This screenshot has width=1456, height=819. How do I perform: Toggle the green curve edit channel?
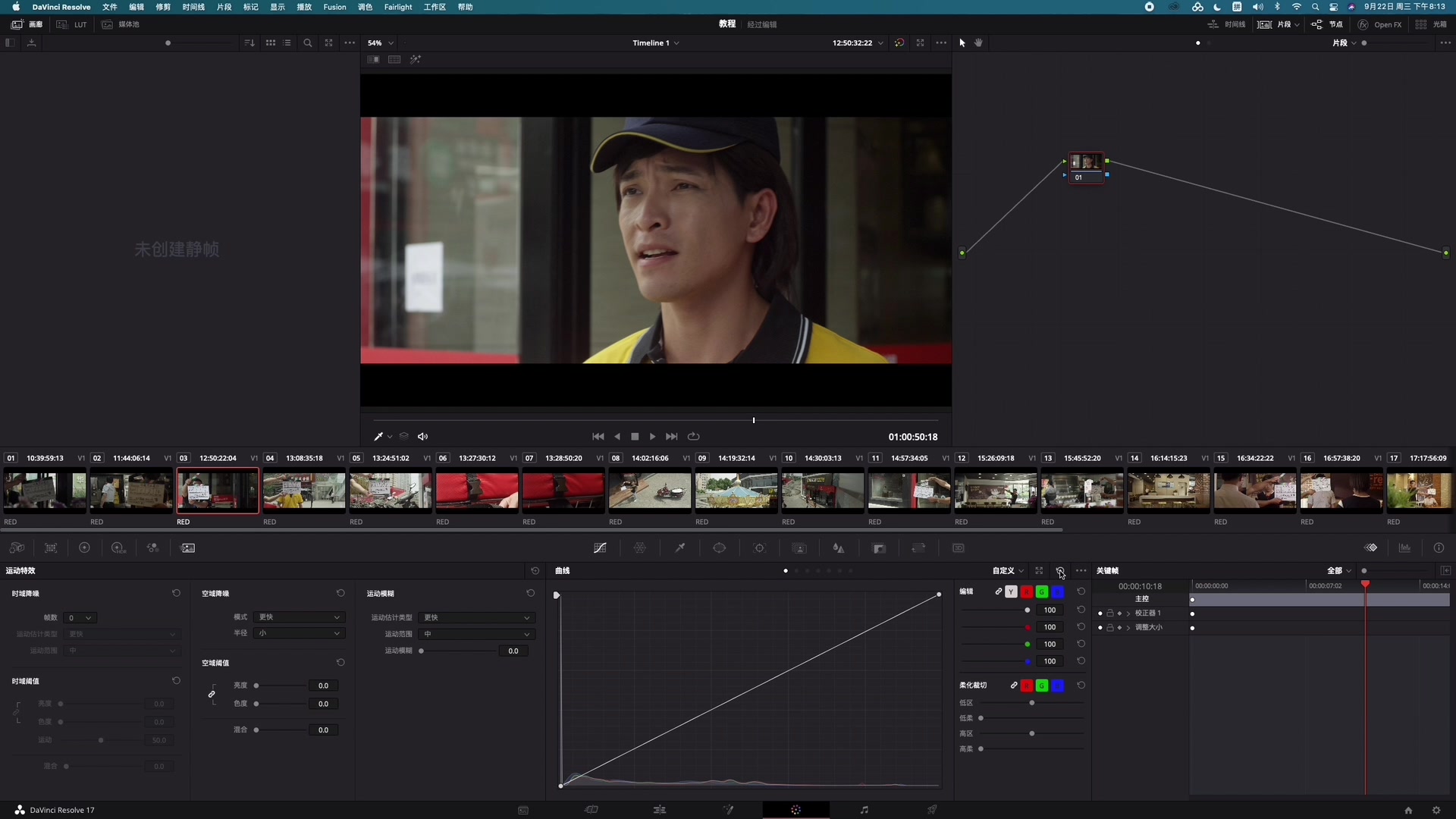click(x=1042, y=592)
